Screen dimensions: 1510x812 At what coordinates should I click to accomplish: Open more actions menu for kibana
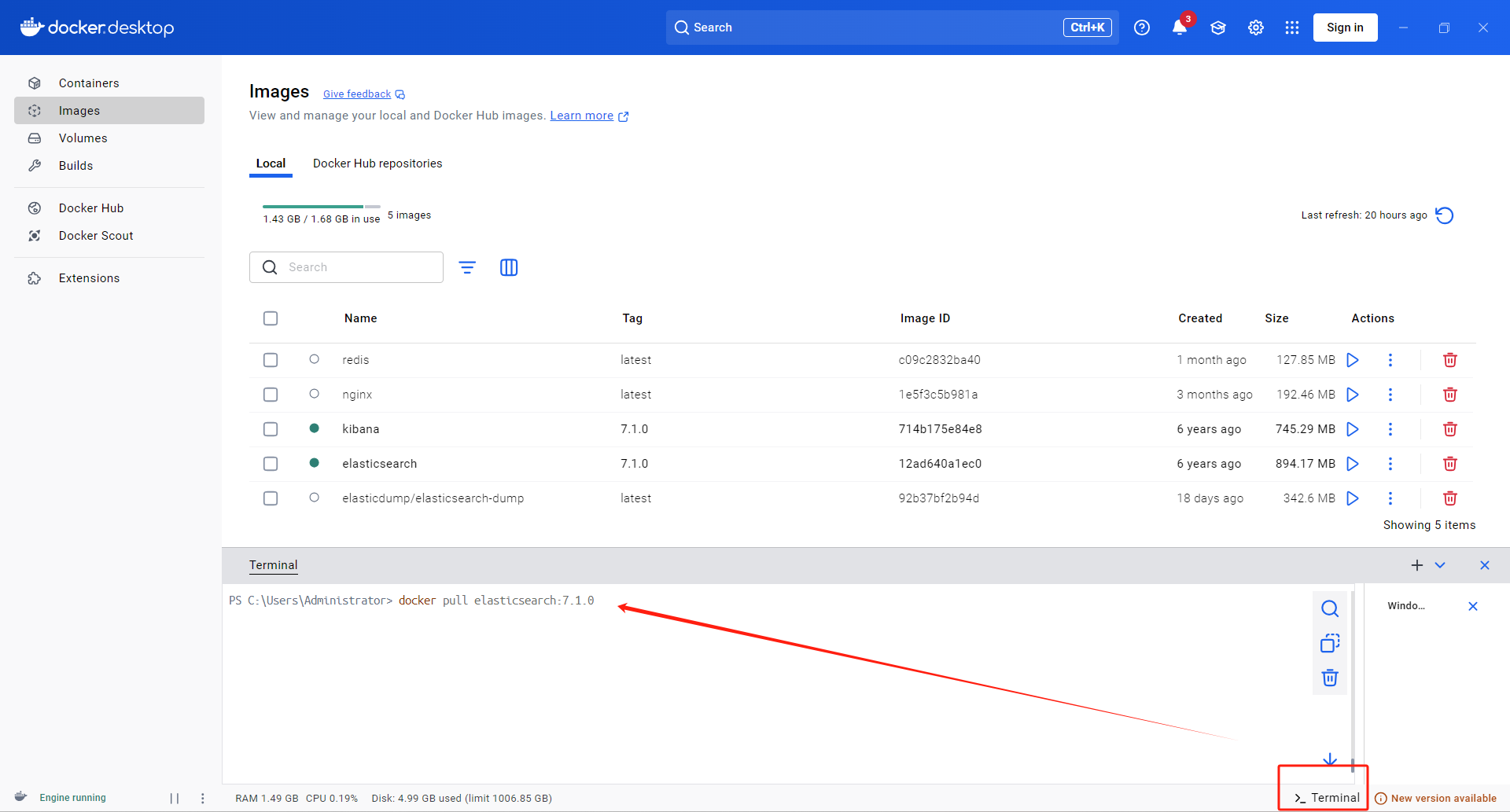1390,429
